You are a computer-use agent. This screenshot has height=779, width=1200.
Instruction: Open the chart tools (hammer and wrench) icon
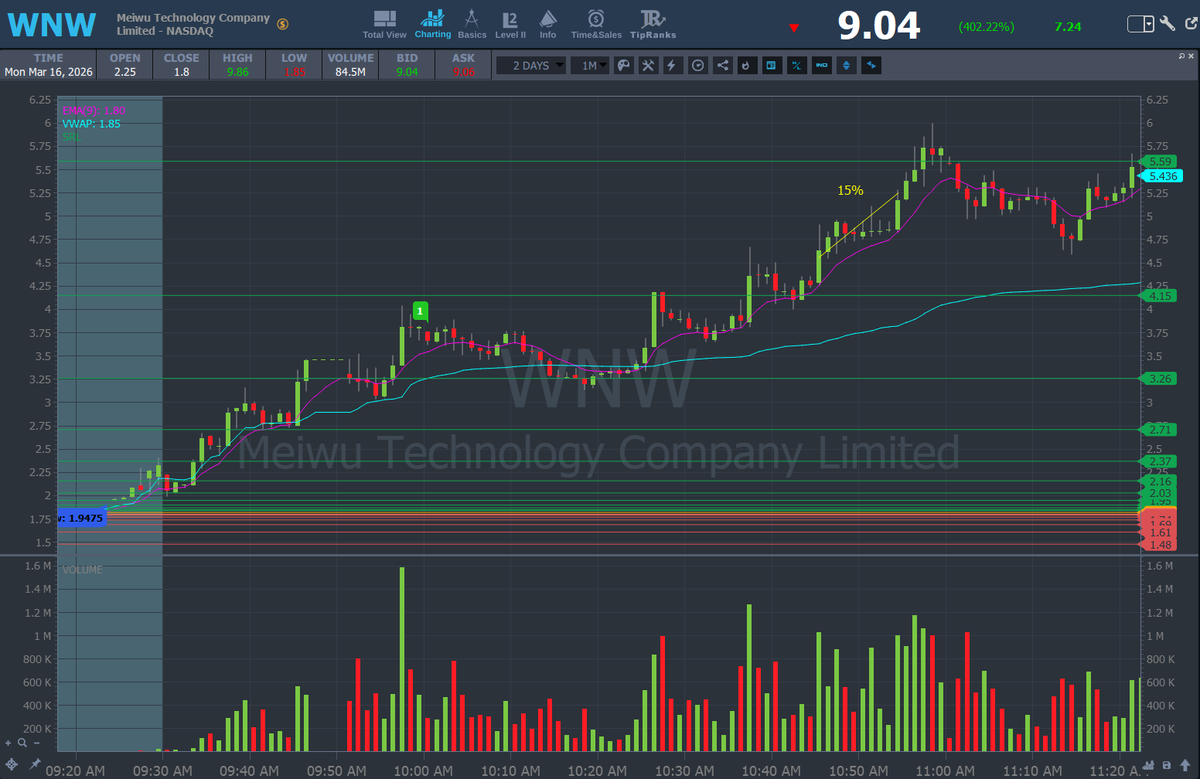coord(648,65)
